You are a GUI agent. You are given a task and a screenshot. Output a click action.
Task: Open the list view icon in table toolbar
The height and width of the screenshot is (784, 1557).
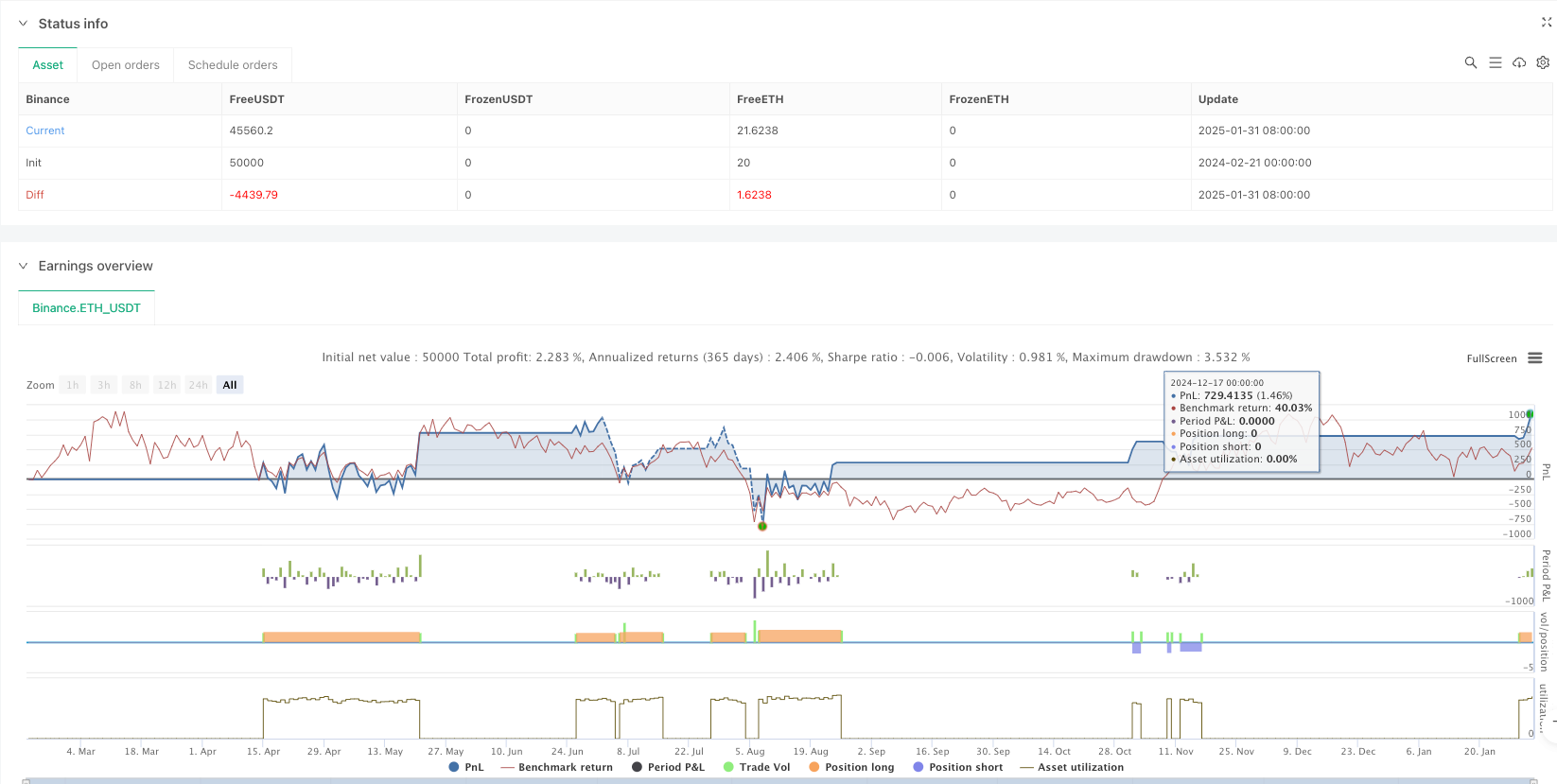point(1495,62)
